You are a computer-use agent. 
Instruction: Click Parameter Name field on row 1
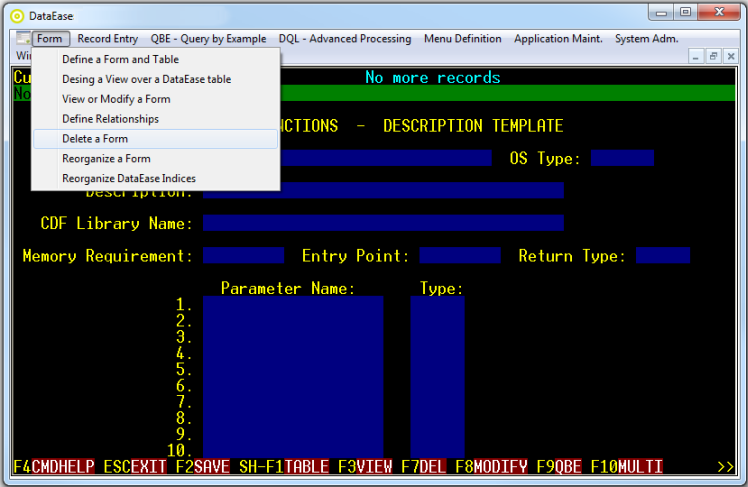tap(293, 304)
